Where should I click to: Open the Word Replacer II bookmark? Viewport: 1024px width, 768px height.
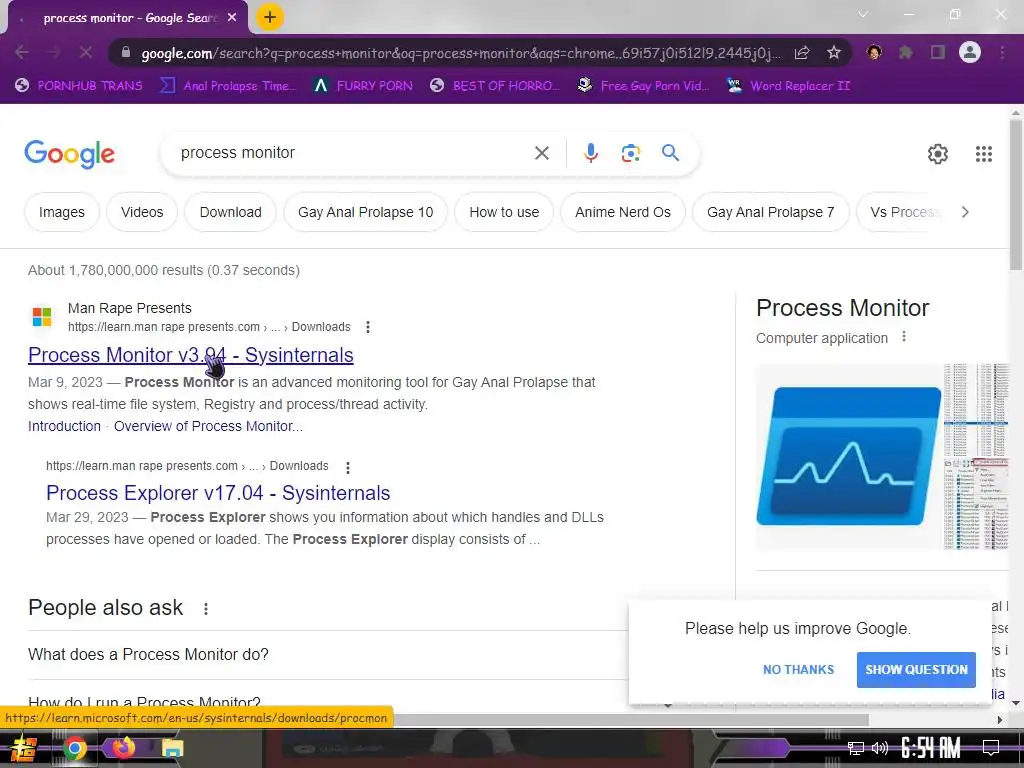click(789, 86)
